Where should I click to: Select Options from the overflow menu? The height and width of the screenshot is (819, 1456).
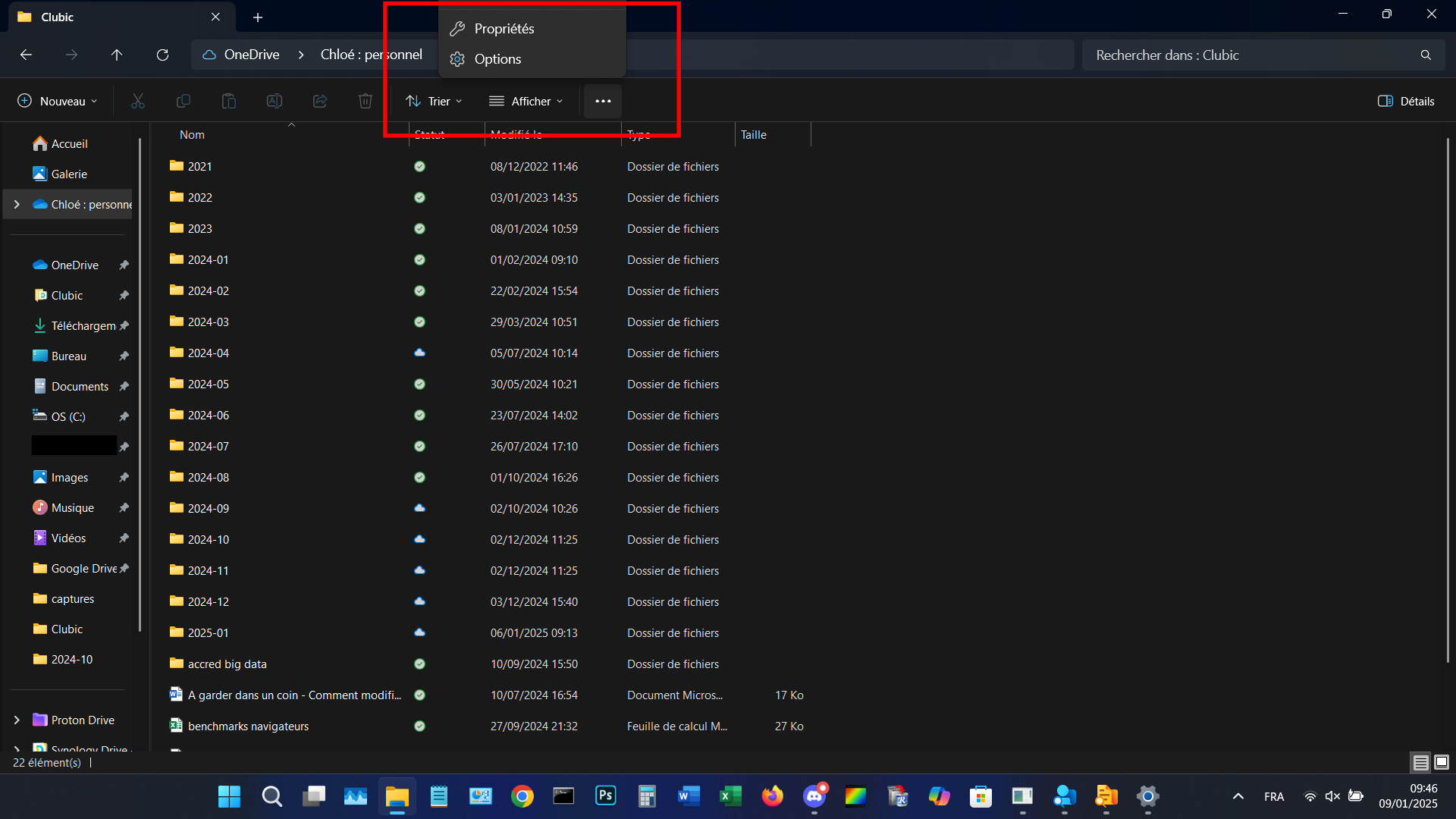tap(497, 59)
